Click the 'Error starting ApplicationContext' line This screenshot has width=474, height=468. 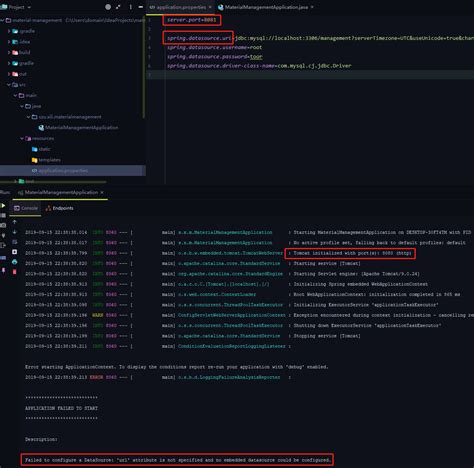point(176,367)
